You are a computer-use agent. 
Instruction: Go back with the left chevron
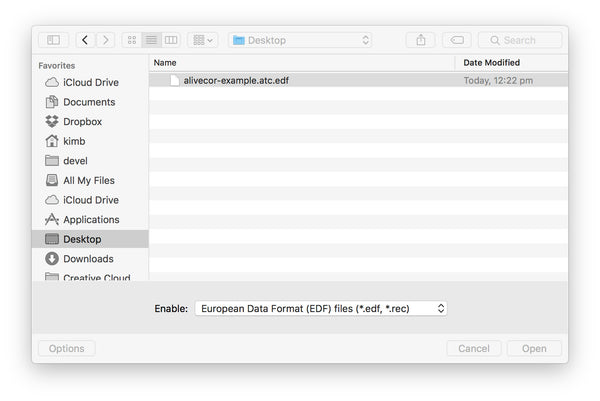click(x=85, y=40)
